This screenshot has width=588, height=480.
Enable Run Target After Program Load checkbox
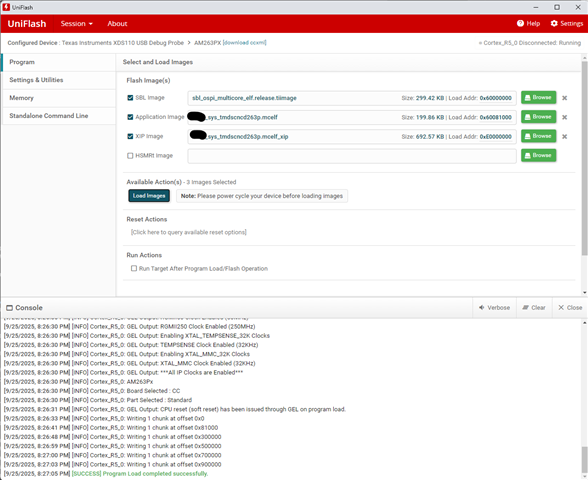click(x=134, y=268)
